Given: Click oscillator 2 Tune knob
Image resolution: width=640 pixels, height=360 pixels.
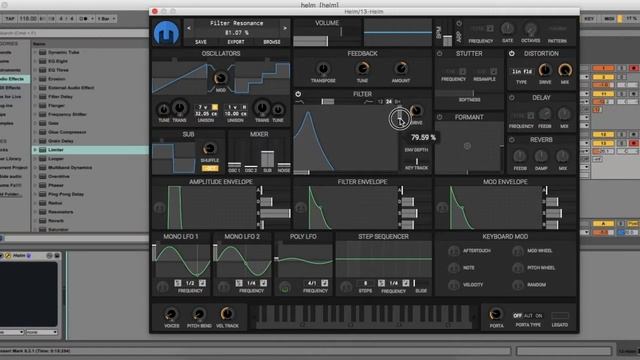Looking at the screenshot, I should (278, 109).
